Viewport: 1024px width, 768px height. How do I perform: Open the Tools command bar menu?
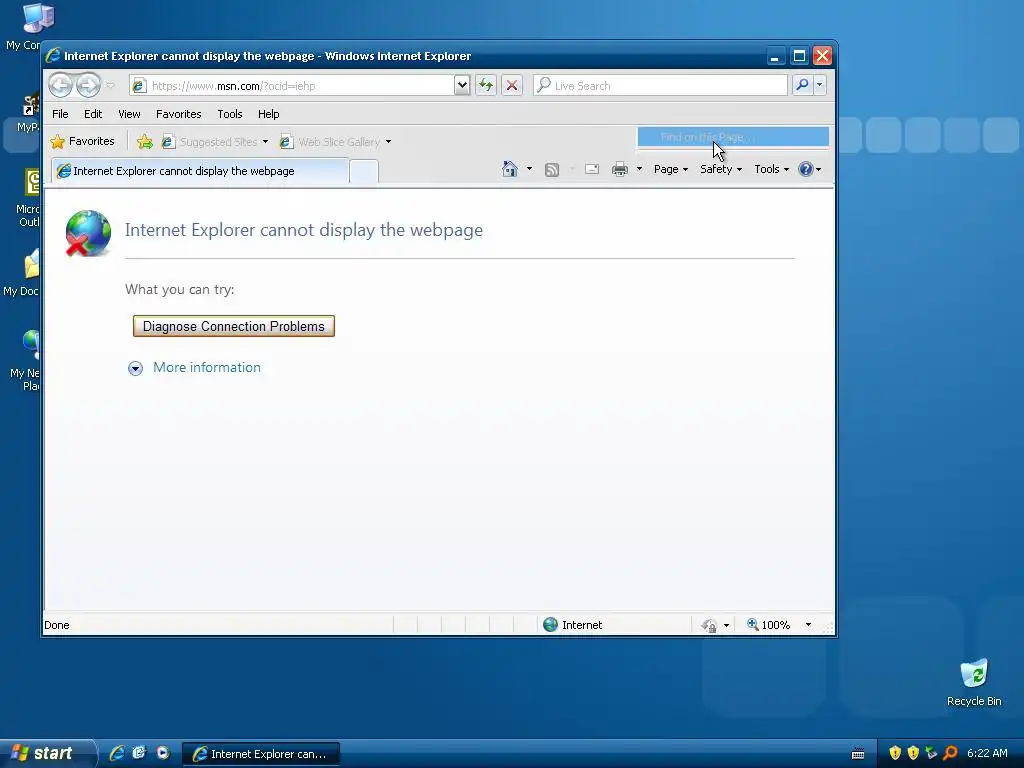(771, 169)
